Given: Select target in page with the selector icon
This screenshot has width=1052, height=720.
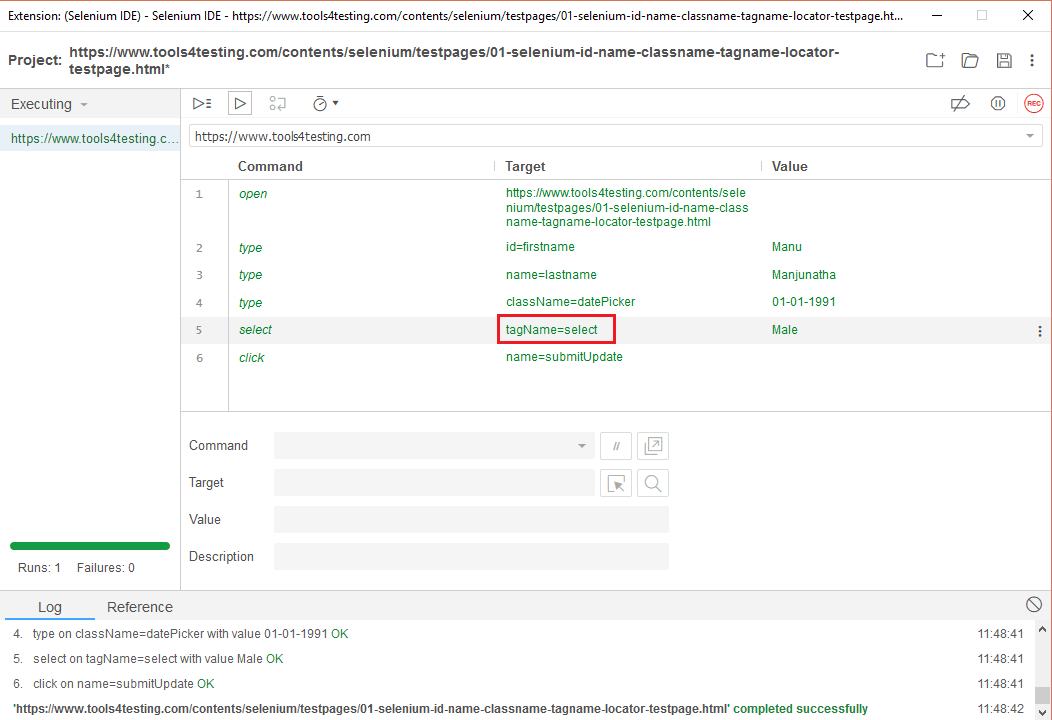Looking at the screenshot, I should tap(616, 483).
